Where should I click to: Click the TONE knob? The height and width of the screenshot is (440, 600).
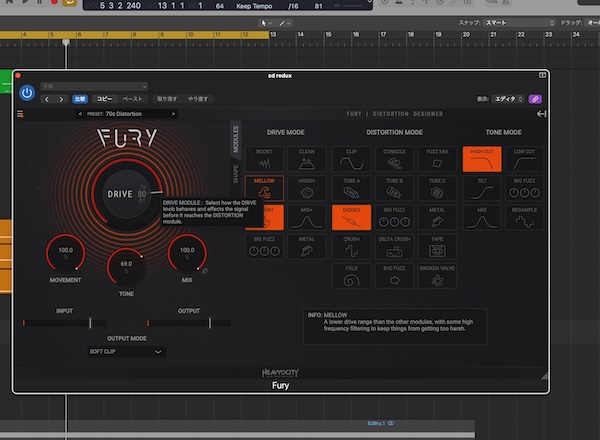[x=126, y=267]
